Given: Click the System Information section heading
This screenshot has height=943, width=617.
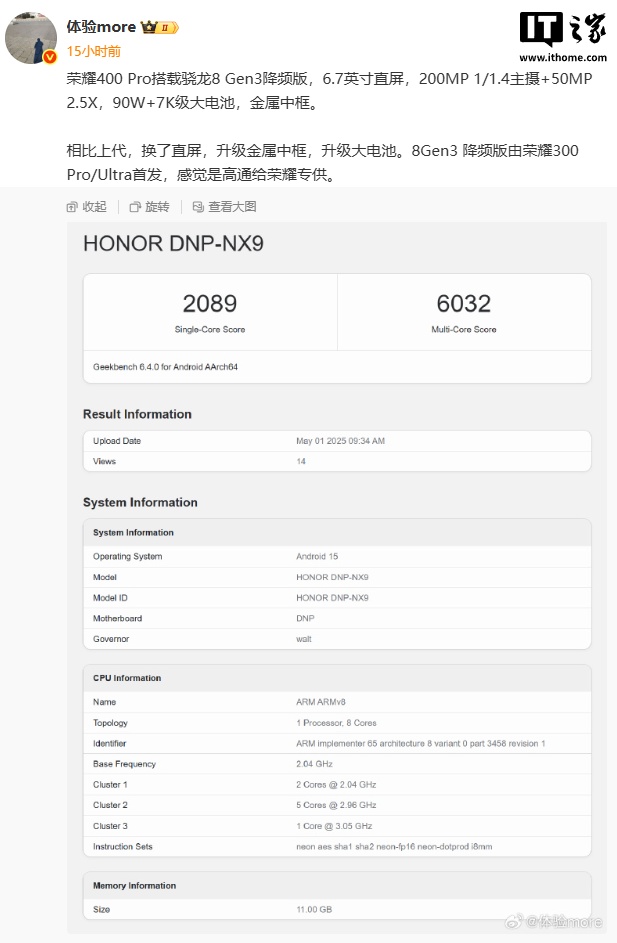Looking at the screenshot, I should point(140,502).
